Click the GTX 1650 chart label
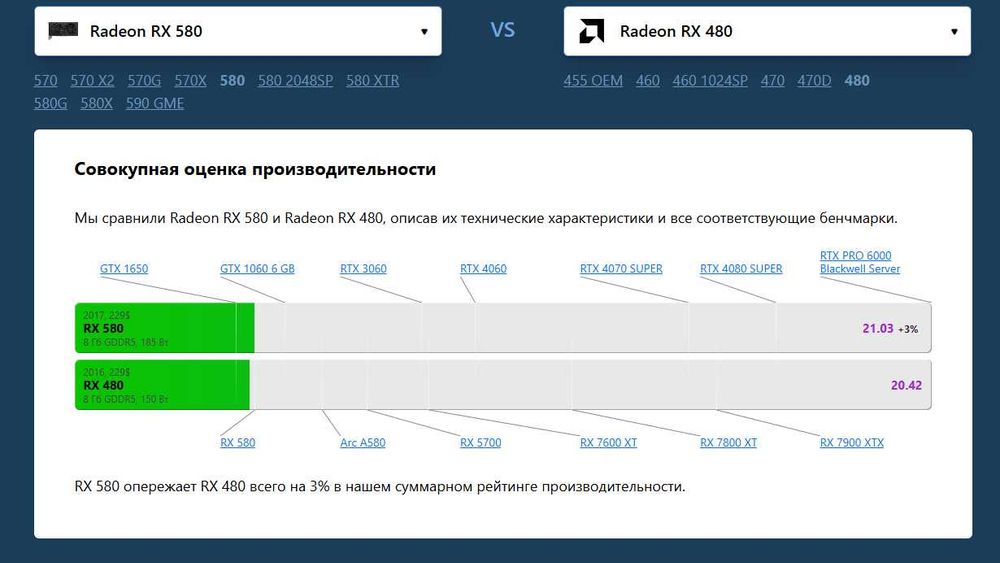This screenshot has height=563, width=1000. tap(124, 268)
